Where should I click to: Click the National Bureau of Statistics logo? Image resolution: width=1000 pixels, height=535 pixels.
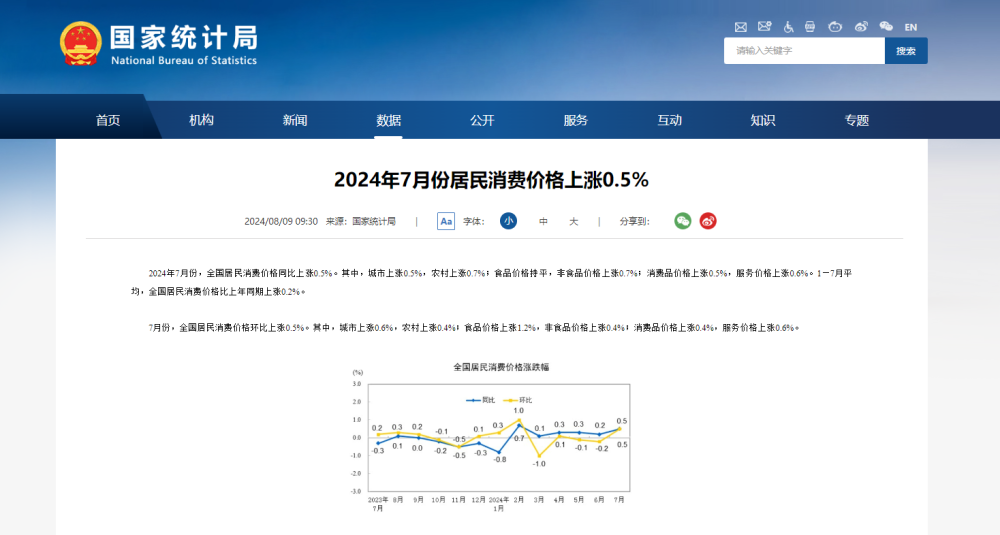point(158,44)
